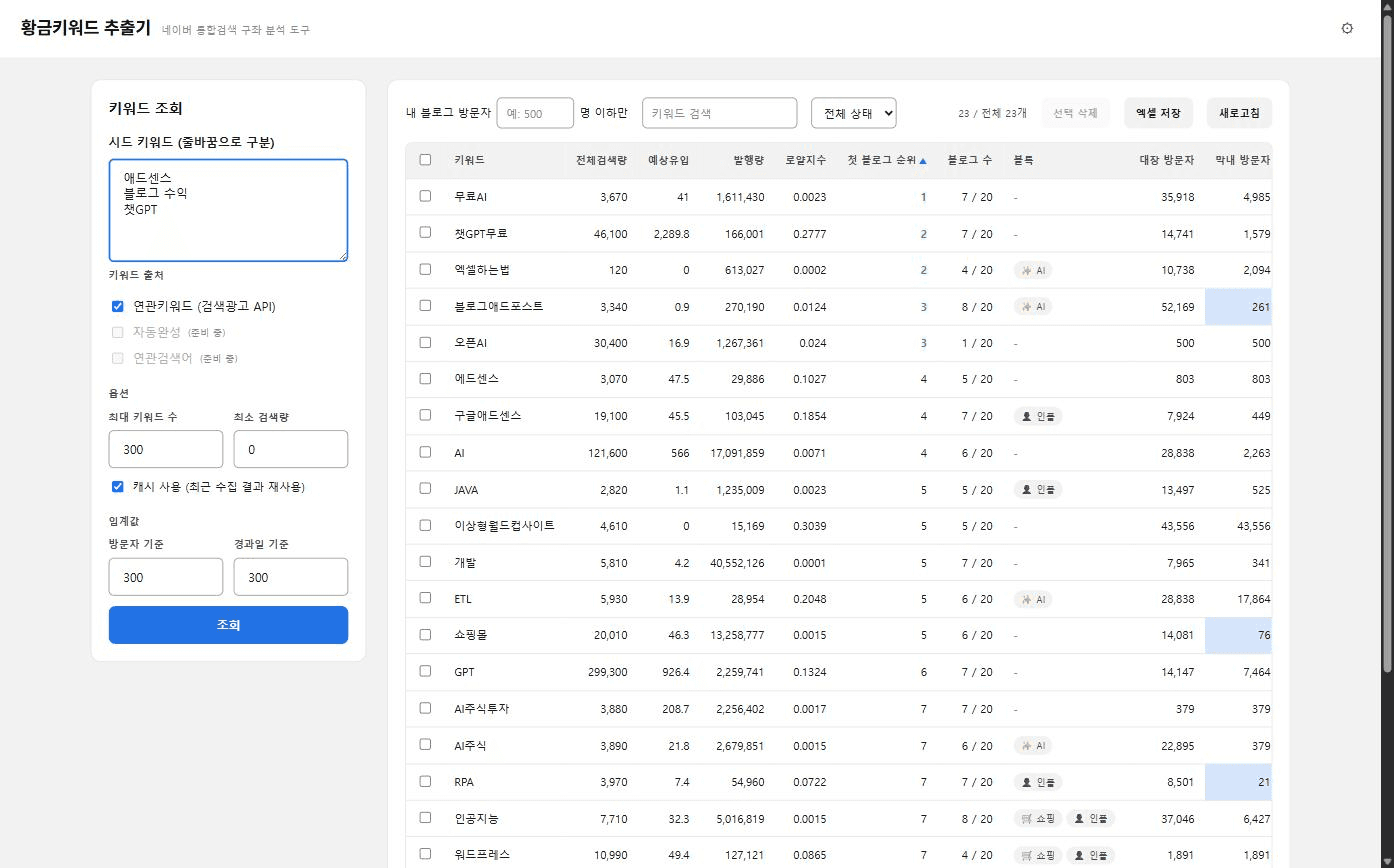Focus the 시드 키워드 text area
Image resolution: width=1394 pixels, height=868 pixels.
228,210
